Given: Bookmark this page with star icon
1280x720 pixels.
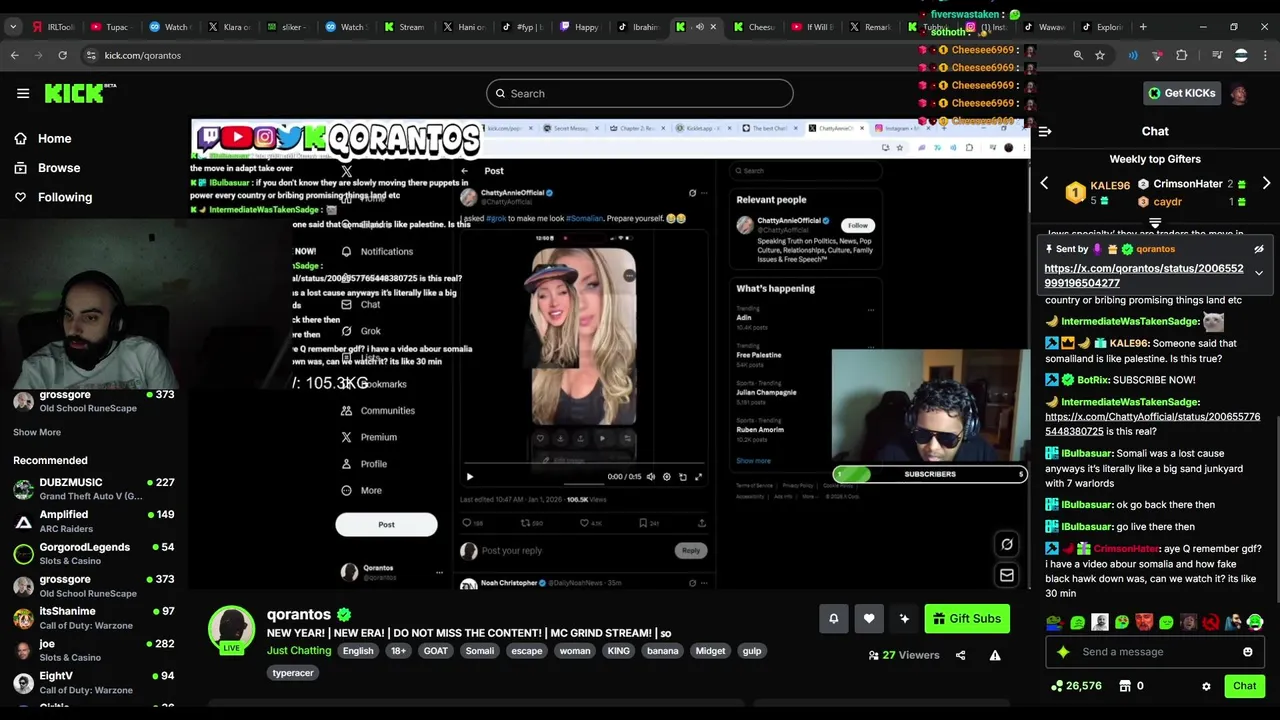Looking at the screenshot, I should [1100, 55].
